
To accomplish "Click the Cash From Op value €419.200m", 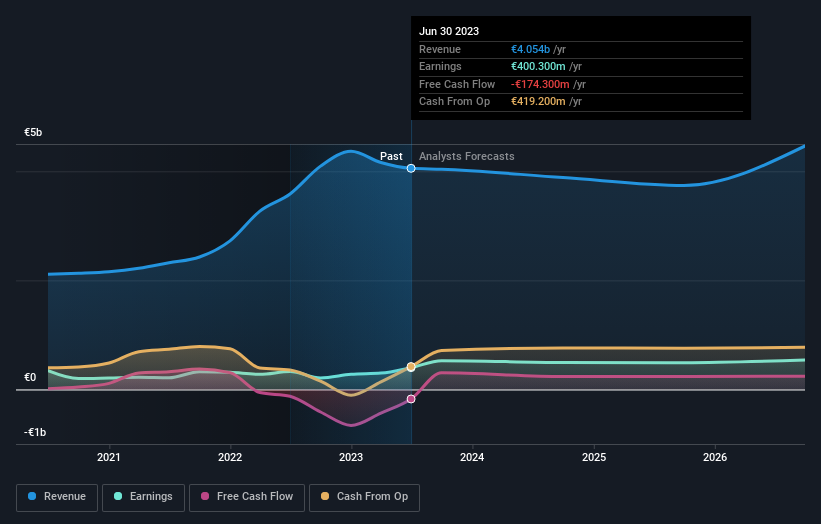I will tap(538, 101).
